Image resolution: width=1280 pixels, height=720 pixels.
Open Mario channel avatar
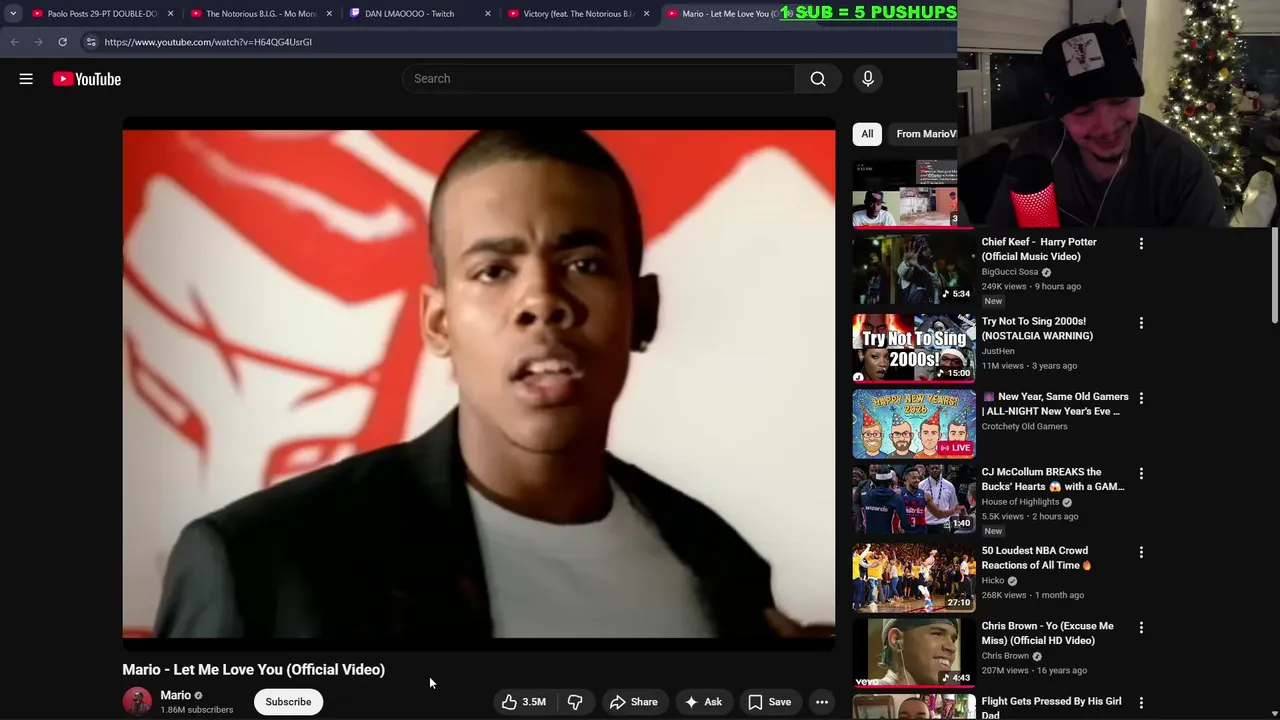[x=137, y=702]
